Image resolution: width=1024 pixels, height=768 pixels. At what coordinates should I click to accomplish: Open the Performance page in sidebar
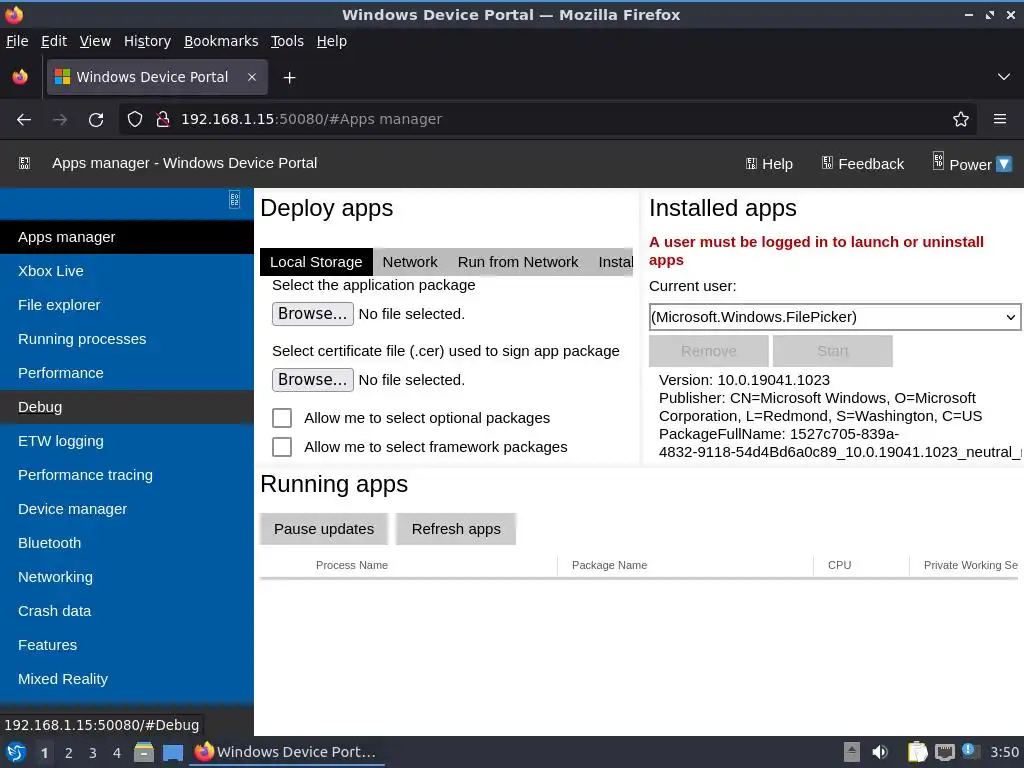pos(127,373)
